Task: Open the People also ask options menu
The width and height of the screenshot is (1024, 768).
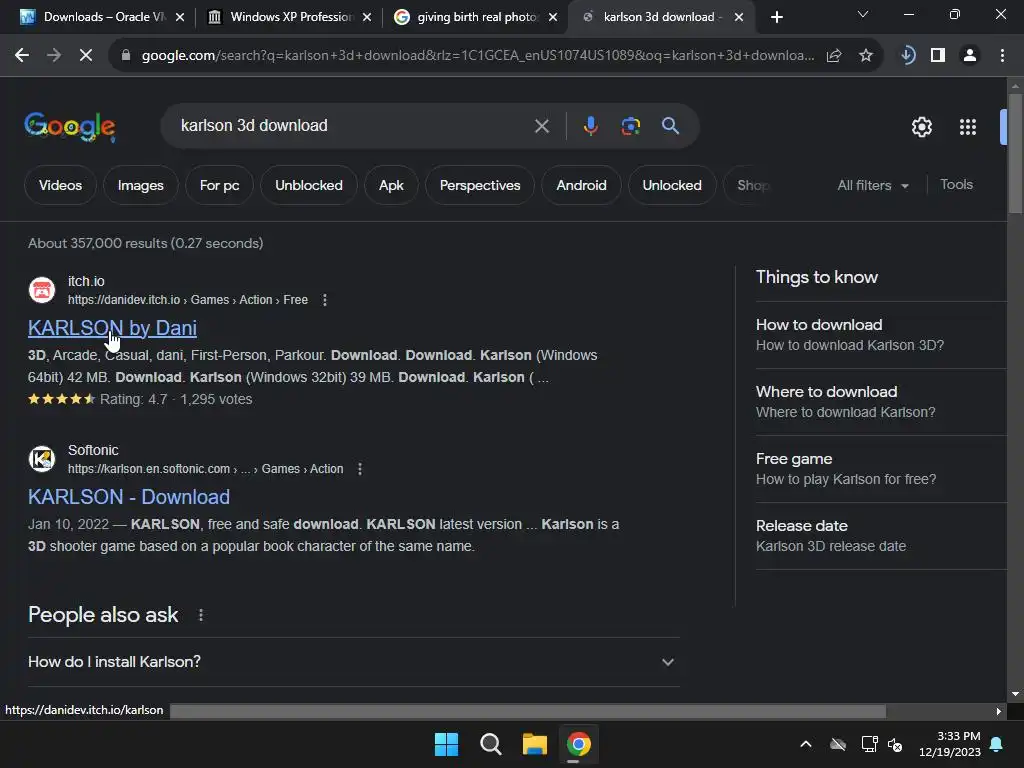Action: click(200, 615)
